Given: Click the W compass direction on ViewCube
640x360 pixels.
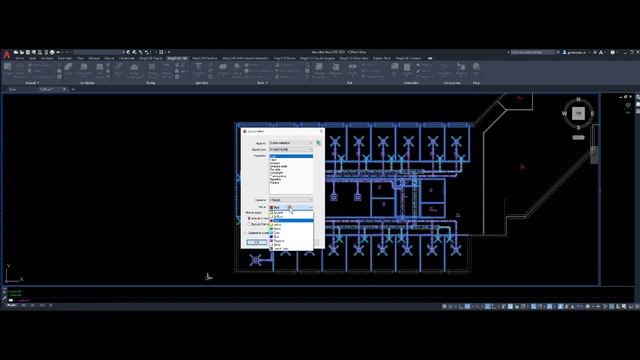Looking at the screenshot, I should (x=564, y=113).
